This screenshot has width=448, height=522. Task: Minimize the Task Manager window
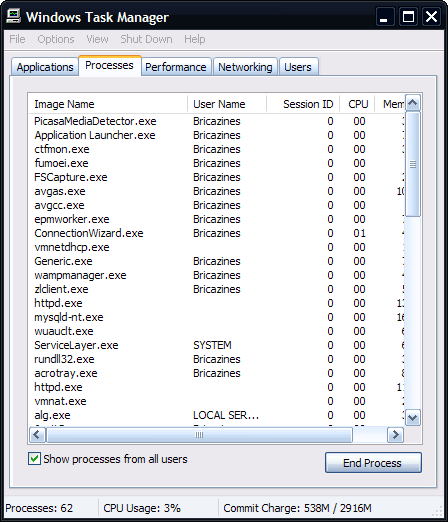(385, 17)
